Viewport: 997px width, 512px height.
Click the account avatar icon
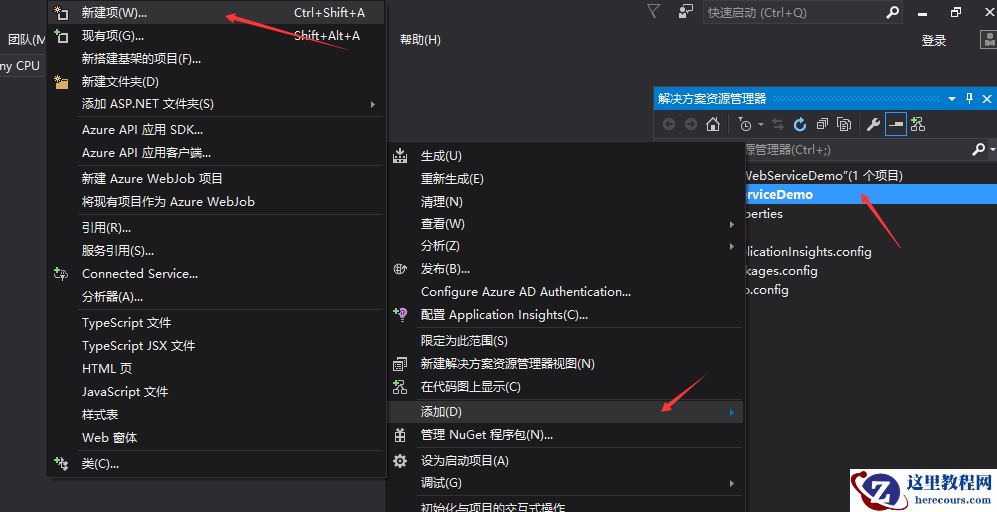(988, 39)
